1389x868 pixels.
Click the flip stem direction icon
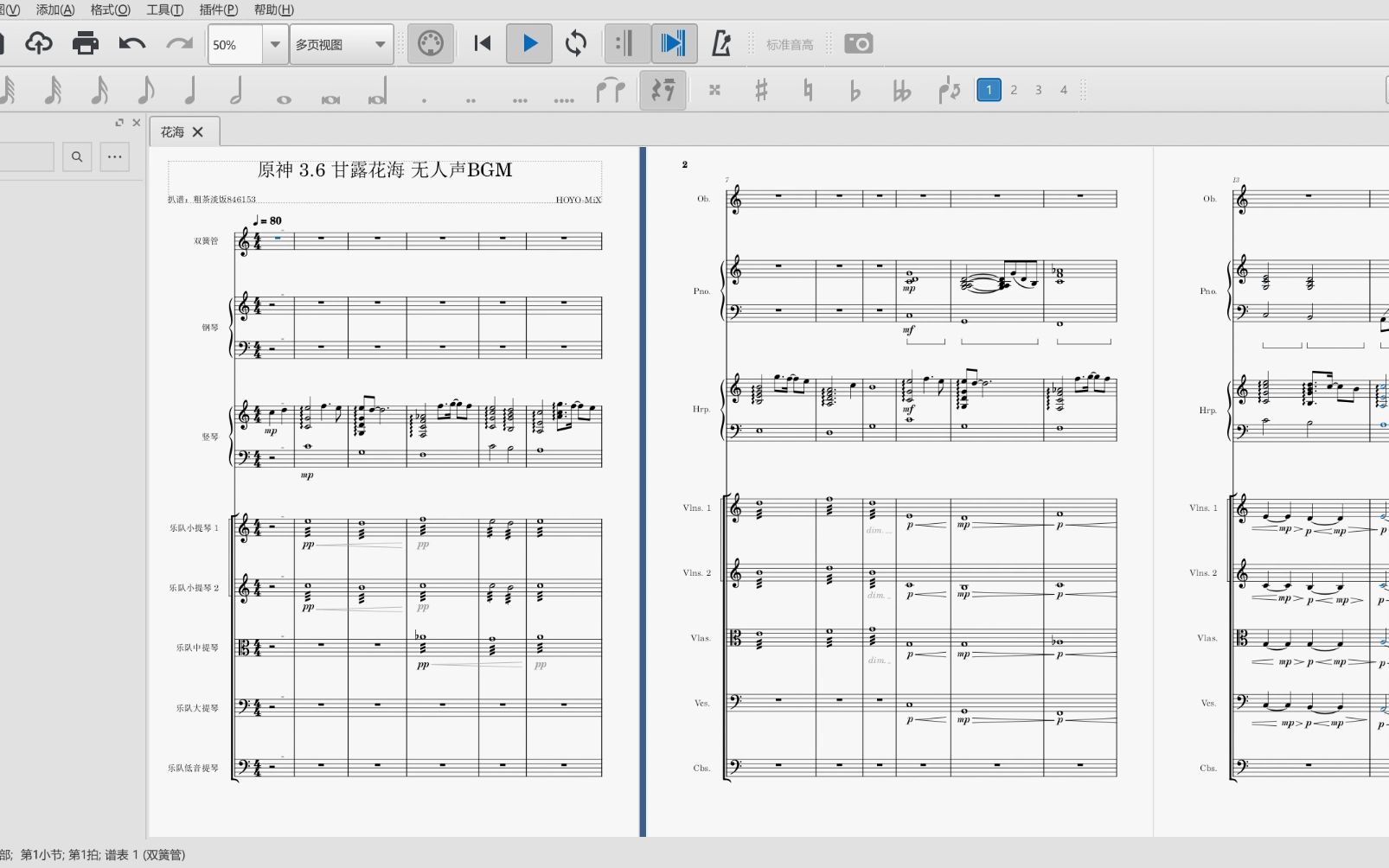click(949, 90)
